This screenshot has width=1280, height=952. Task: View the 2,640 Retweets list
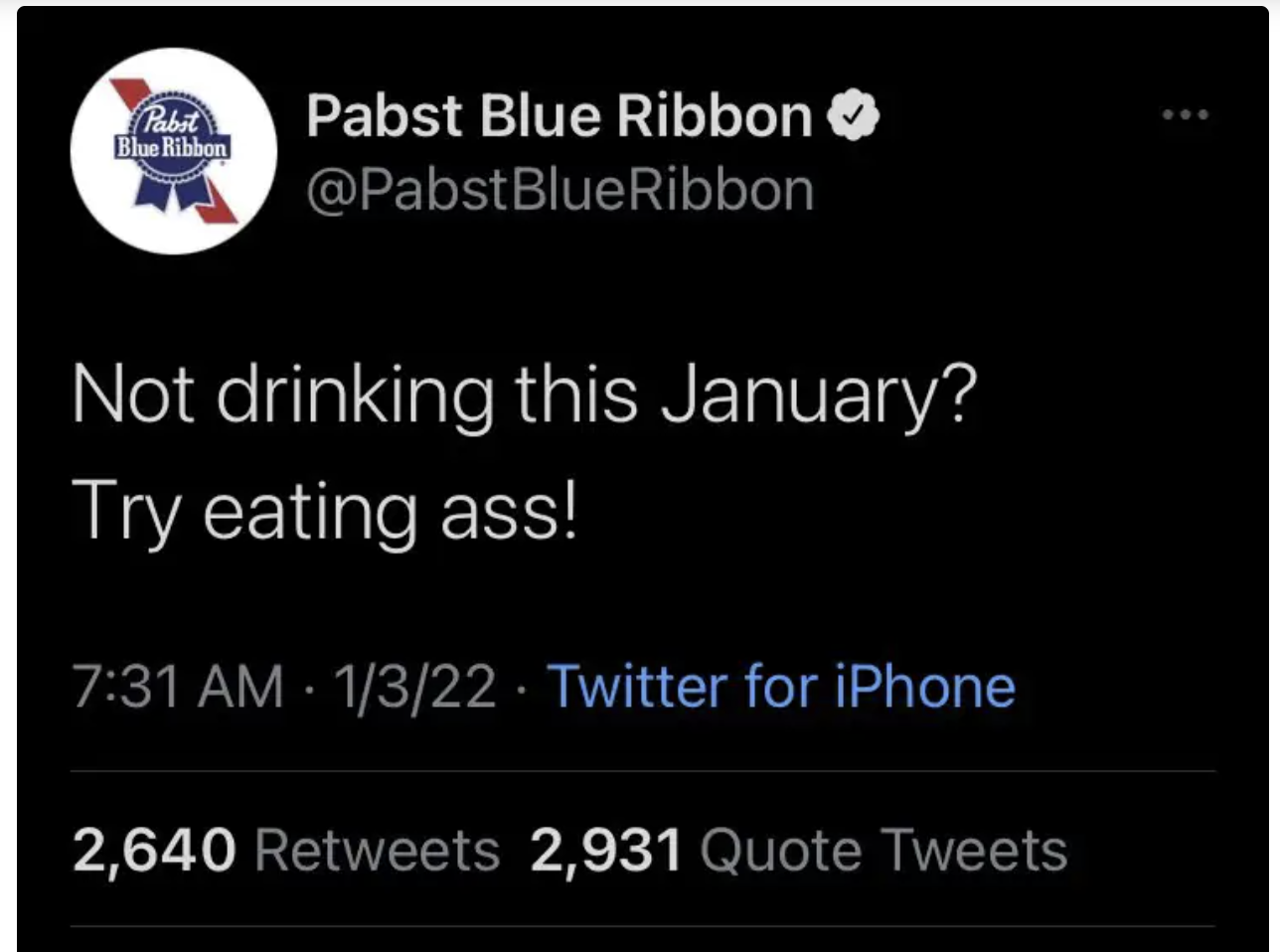(286, 851)
